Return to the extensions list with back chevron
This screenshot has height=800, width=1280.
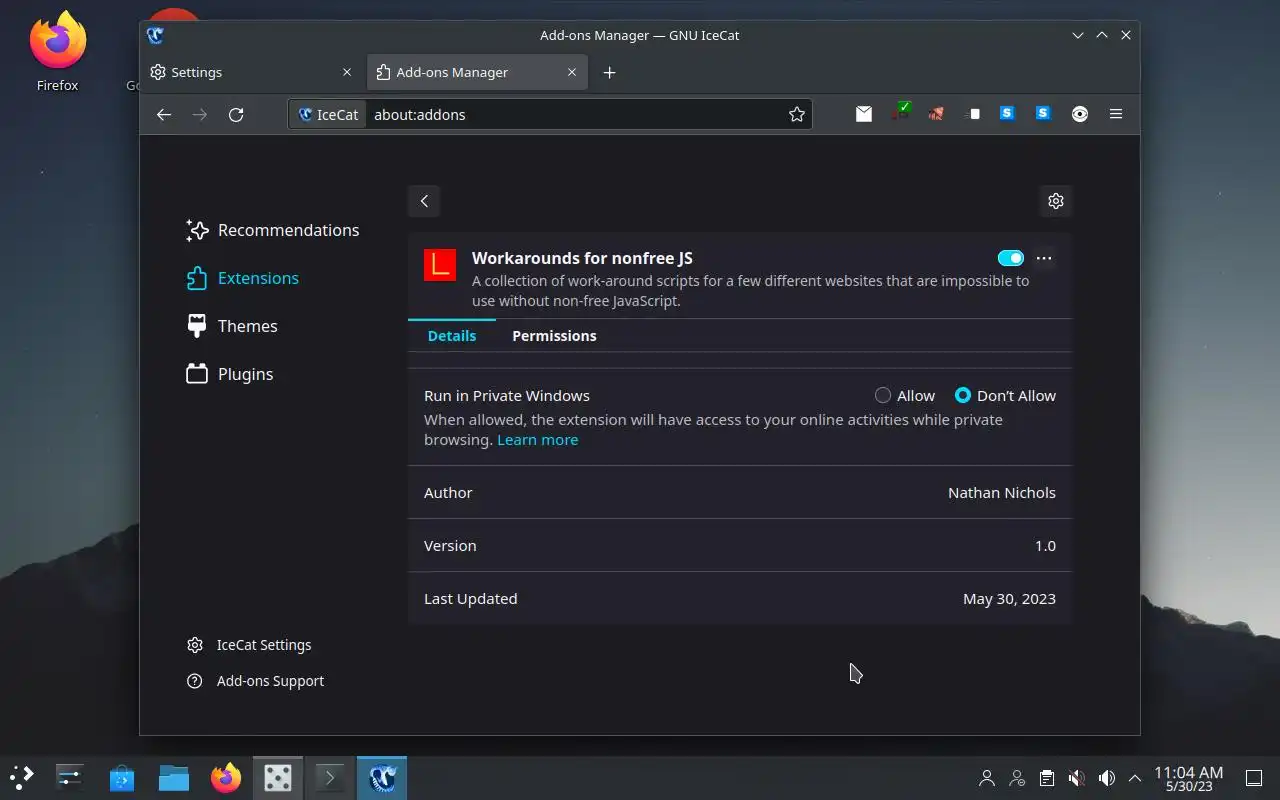click(x=424, y=201)
